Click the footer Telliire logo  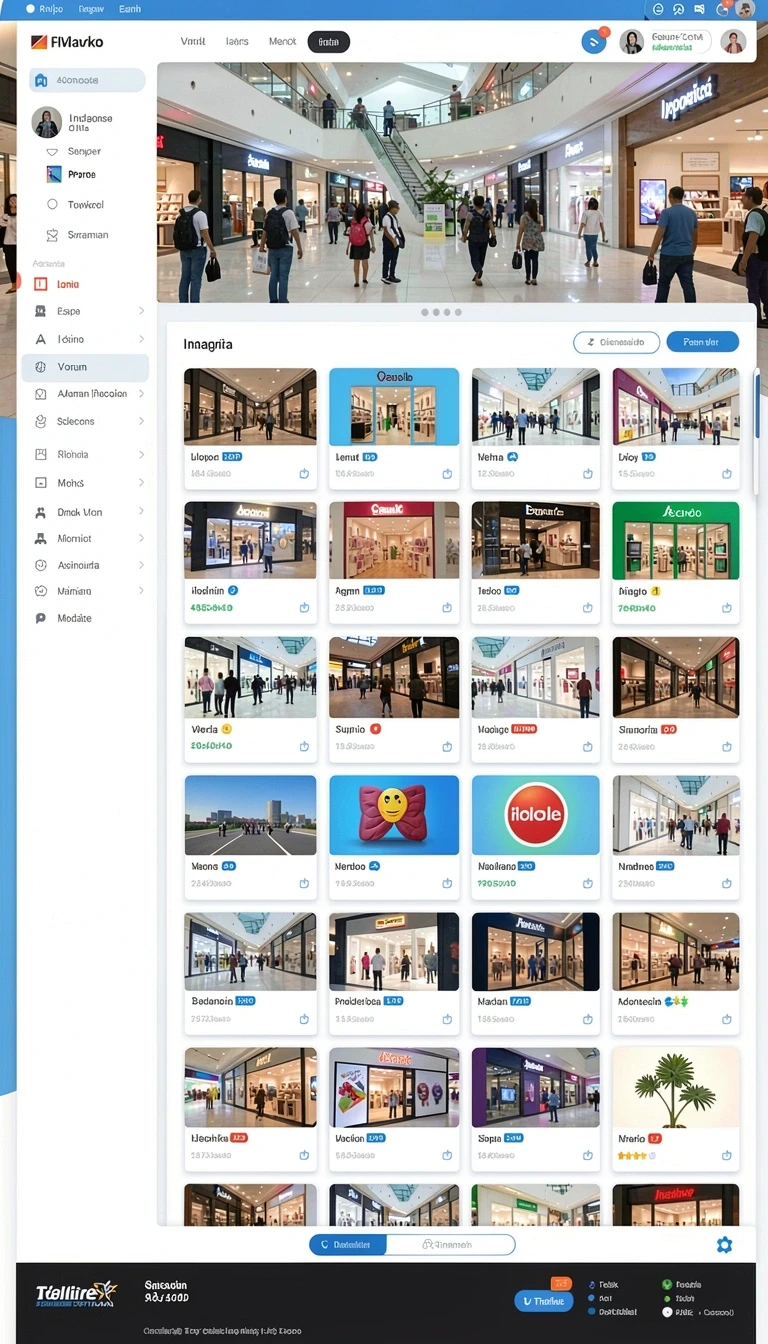click(76, 1294)
